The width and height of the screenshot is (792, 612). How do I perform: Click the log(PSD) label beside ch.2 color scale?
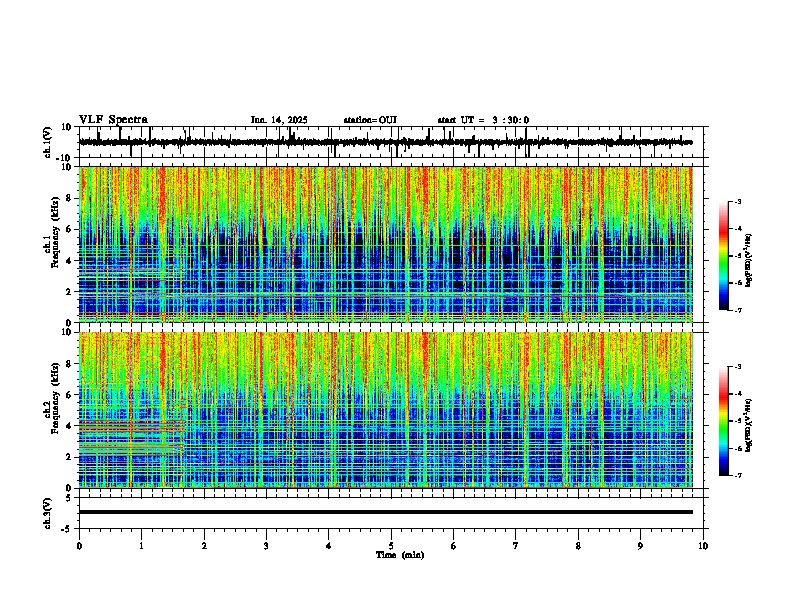[749, 425]
